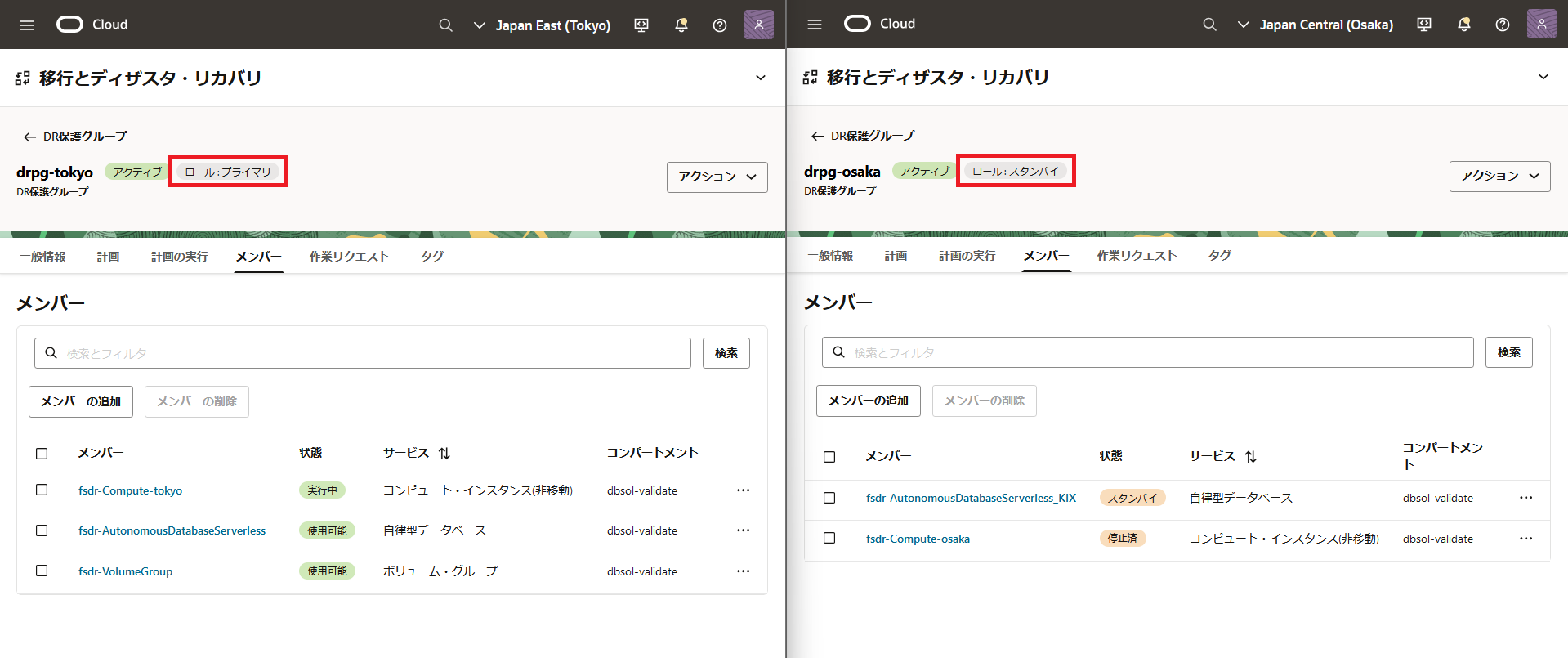
Task: Click 停止済 status of fsdr-Compute-osaka
Action: (x=1123, y=539)
